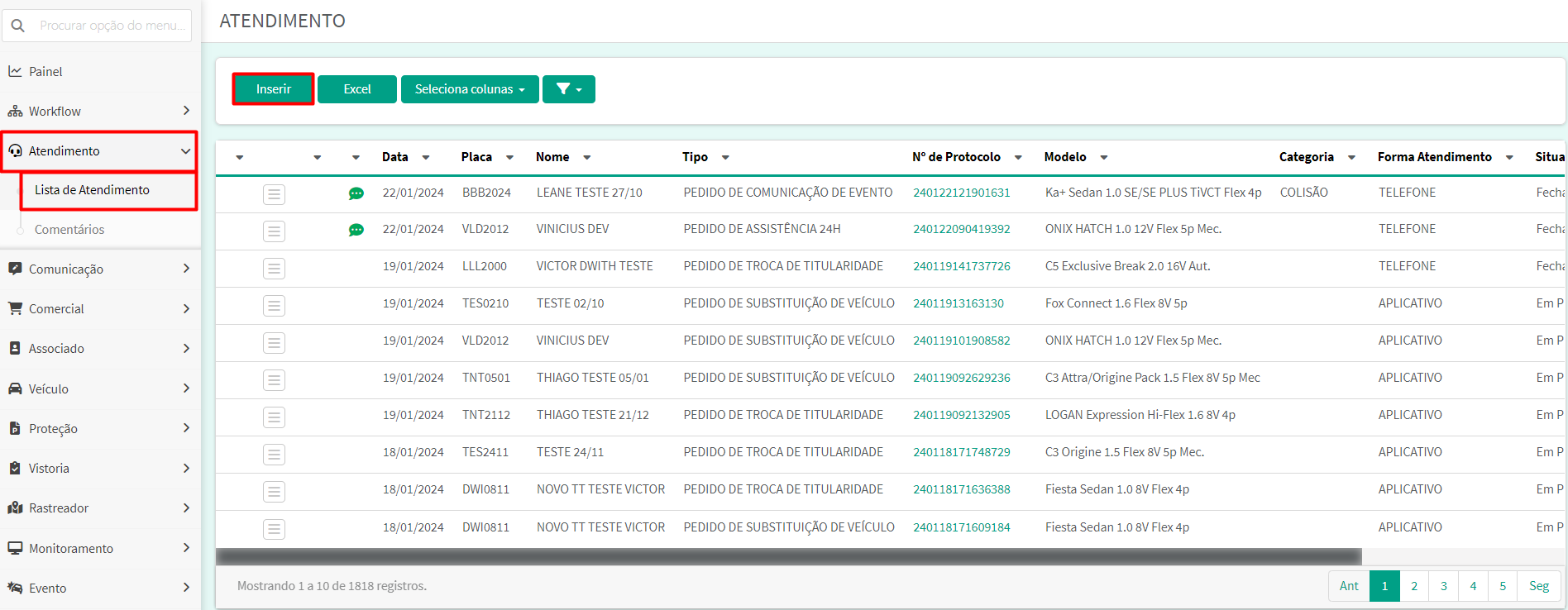Image resolution: width=1568 pixels, height=610 pixels.
Task: Expand the Workflow menu chevron
Action: coord(186,111)
